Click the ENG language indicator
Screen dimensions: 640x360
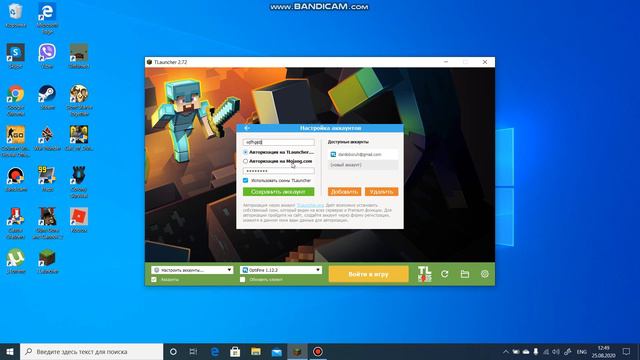point(582,351)
